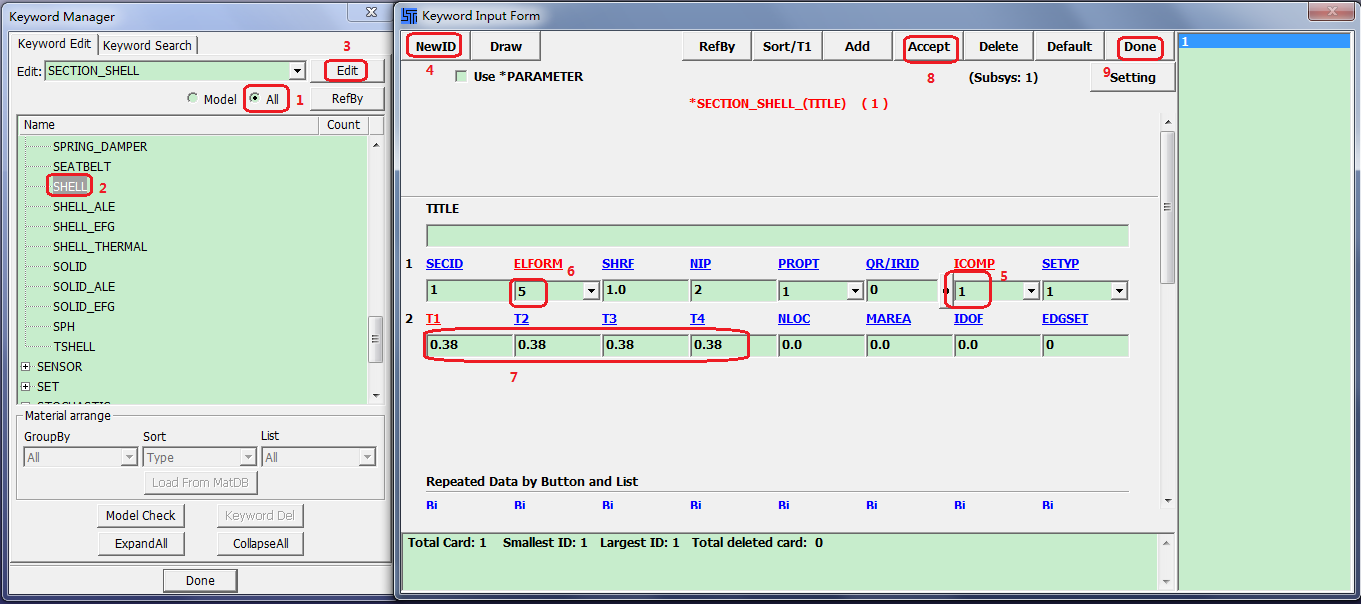Click the TITLE input field
1361x604 pixels.
click(x=777, y=236)
